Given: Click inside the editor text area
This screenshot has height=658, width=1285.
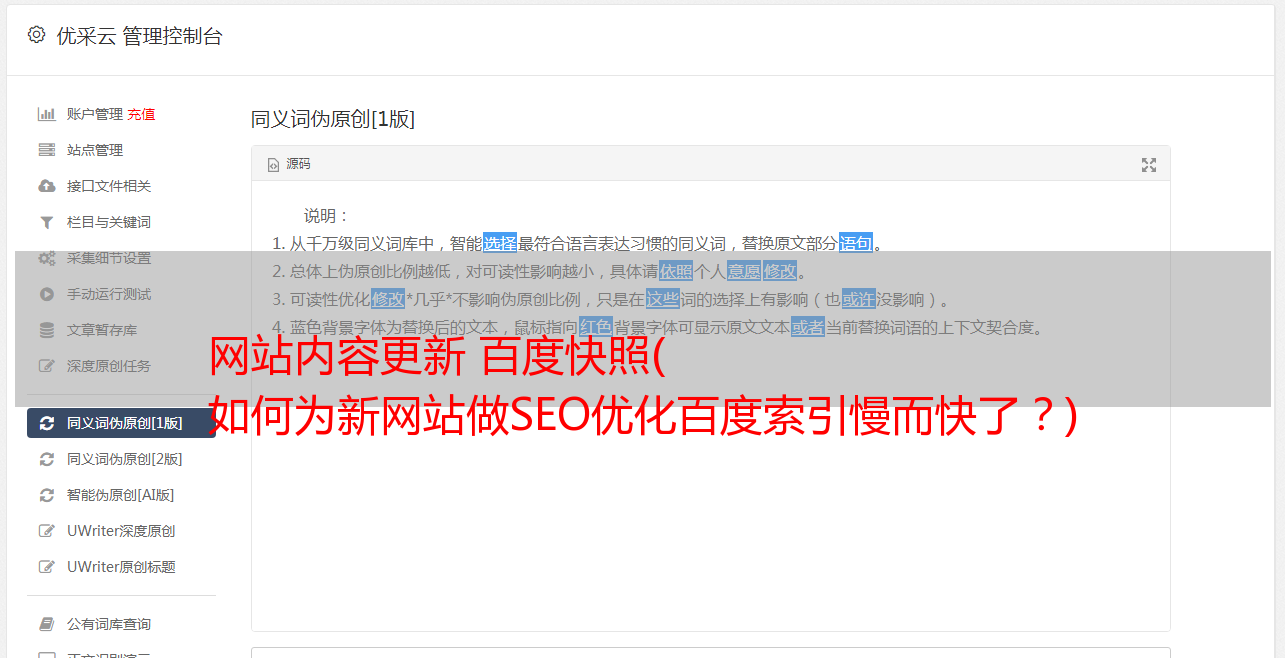Looking at the screenshot, I should [710, 500].
